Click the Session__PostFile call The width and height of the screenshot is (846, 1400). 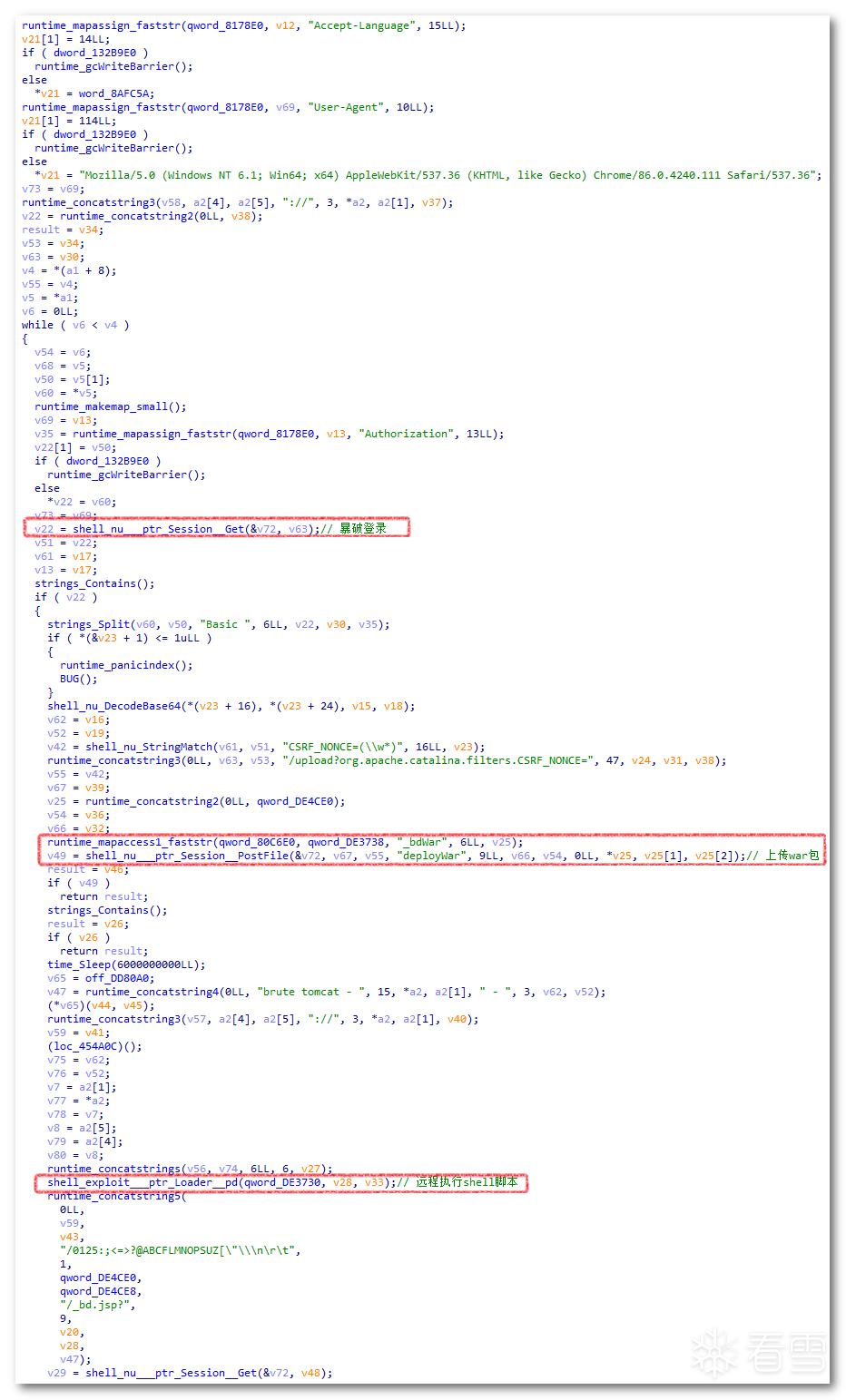[397, 856]
